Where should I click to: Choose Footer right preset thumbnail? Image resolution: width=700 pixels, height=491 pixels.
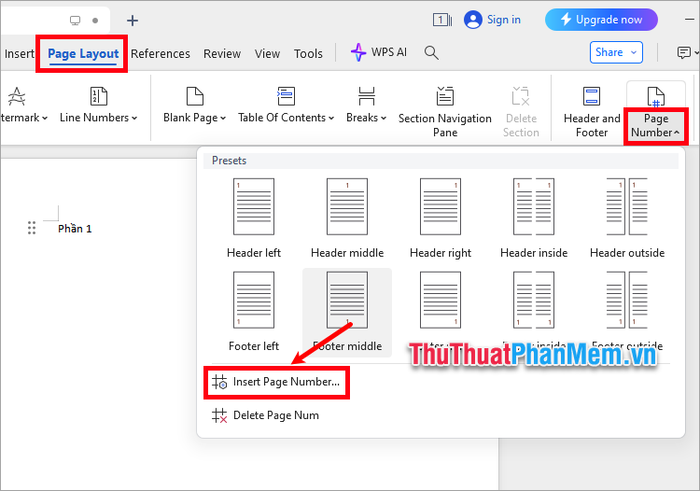440,300
